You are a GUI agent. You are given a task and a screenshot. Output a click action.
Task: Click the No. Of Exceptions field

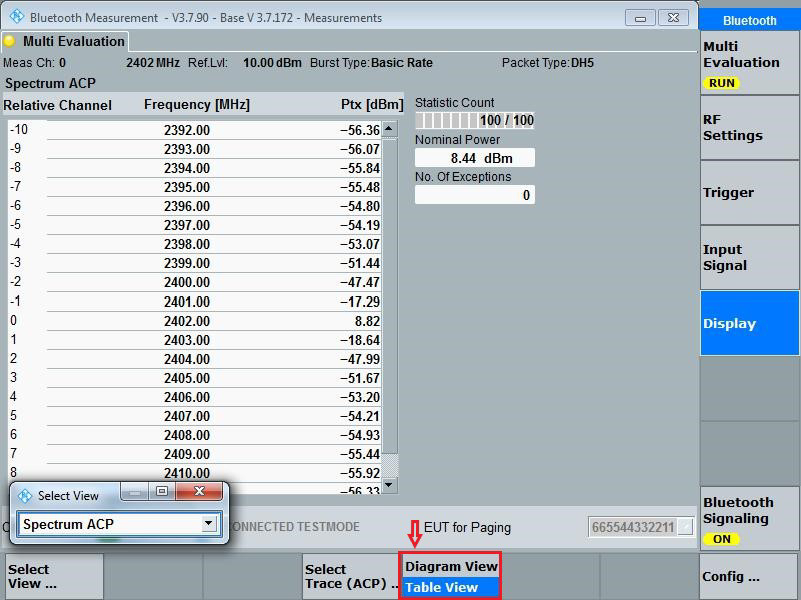(474, 195)
